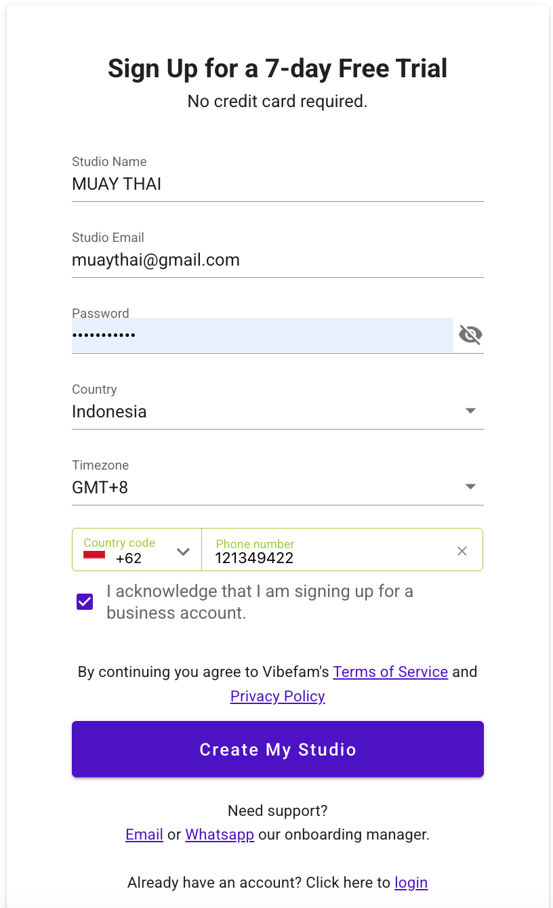Open the Terms of Service link
The height and width of the screenshot is (908, 553).
(390, 672)
